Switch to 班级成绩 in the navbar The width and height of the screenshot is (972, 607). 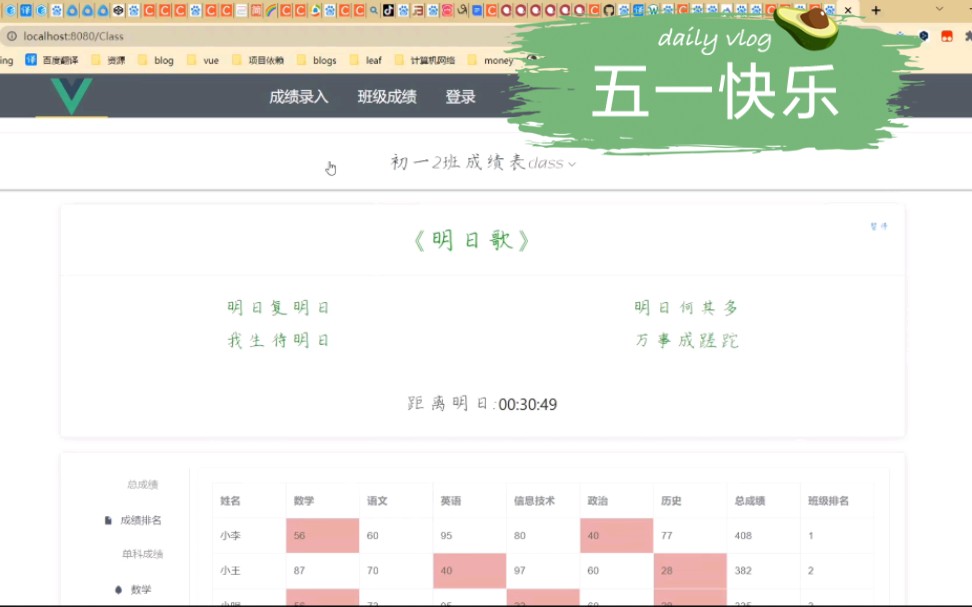tap(387, 97)
